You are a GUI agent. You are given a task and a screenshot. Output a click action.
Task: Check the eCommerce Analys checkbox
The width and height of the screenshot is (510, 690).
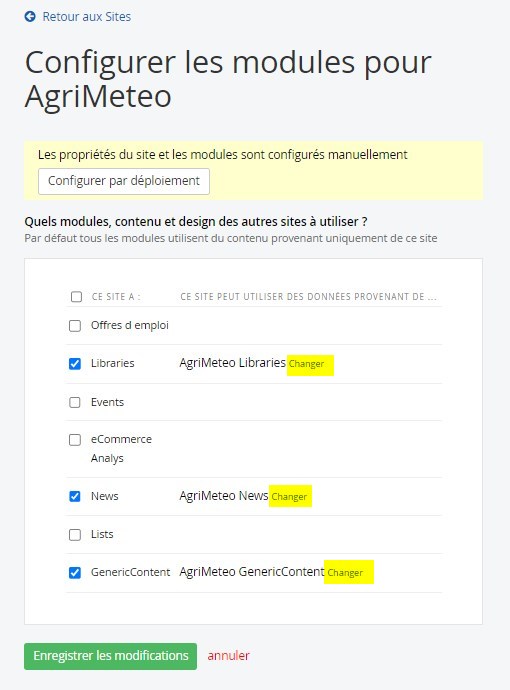coord(75,440)
